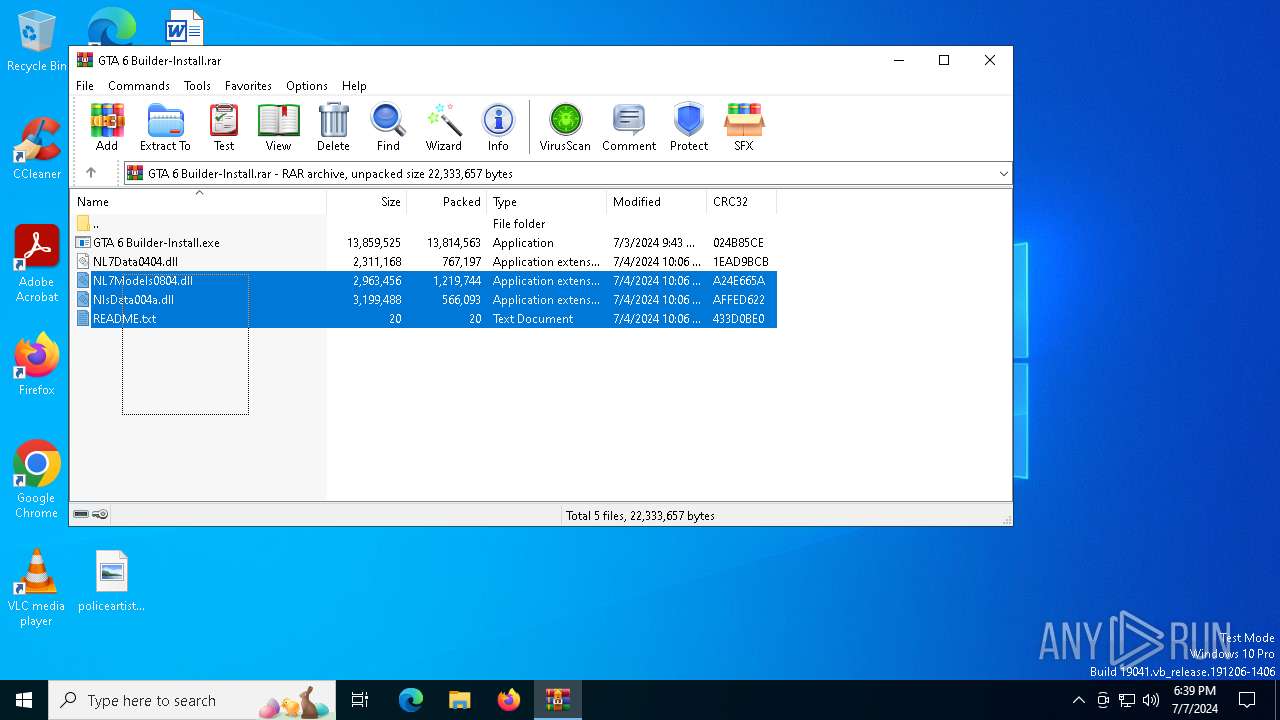Viewport: 1280px width, 720px height.
Task: Open the Tools menu
Action: click(x=197, y=86)
